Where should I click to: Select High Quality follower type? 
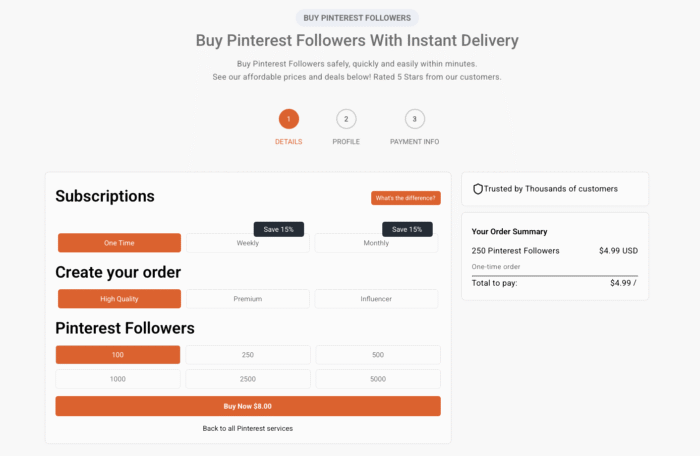[119, 299]
